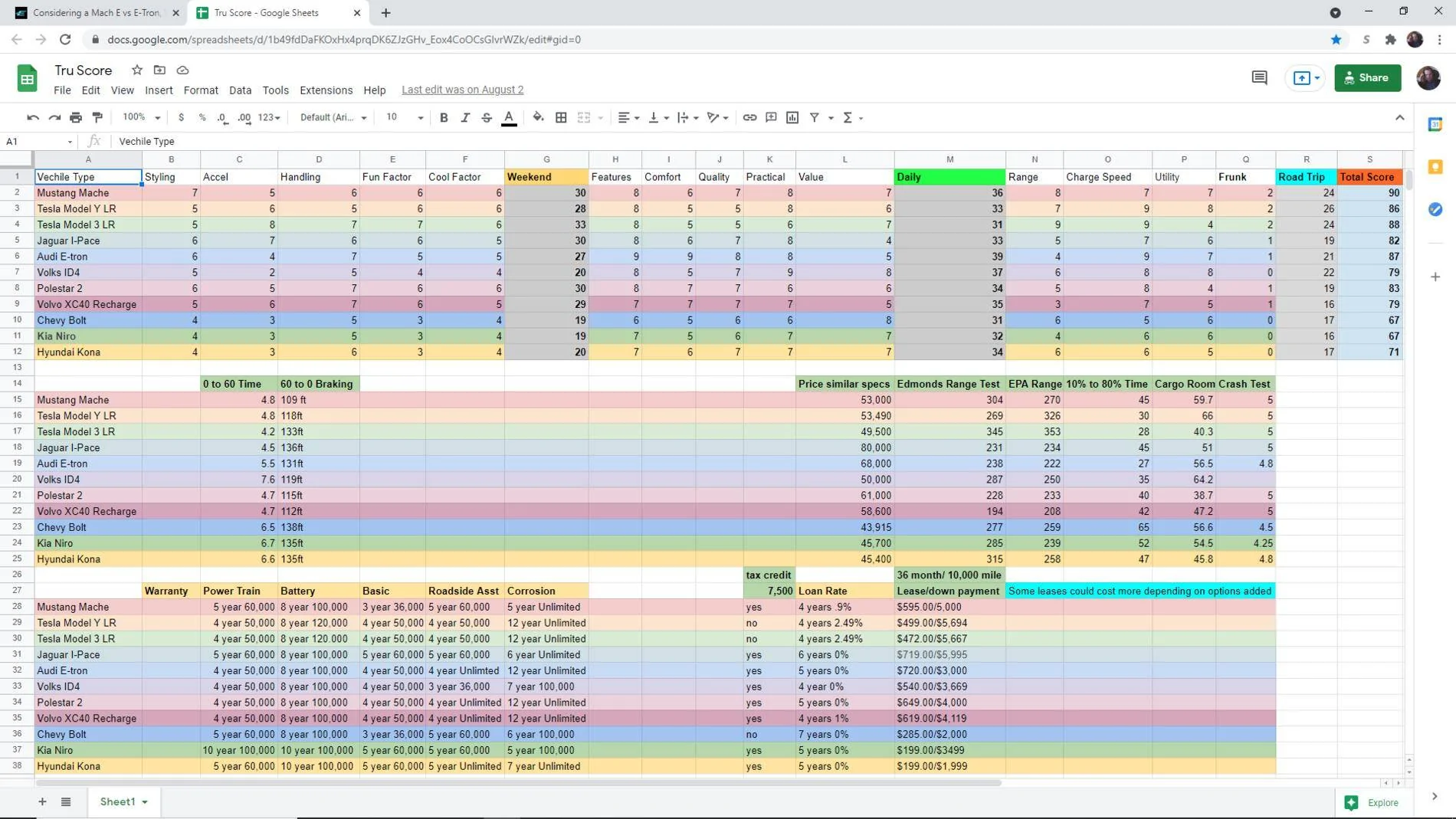This screenshot has height=819, width=1456.
Task: Open the text color picker
Action: click(x=508, y=117)
